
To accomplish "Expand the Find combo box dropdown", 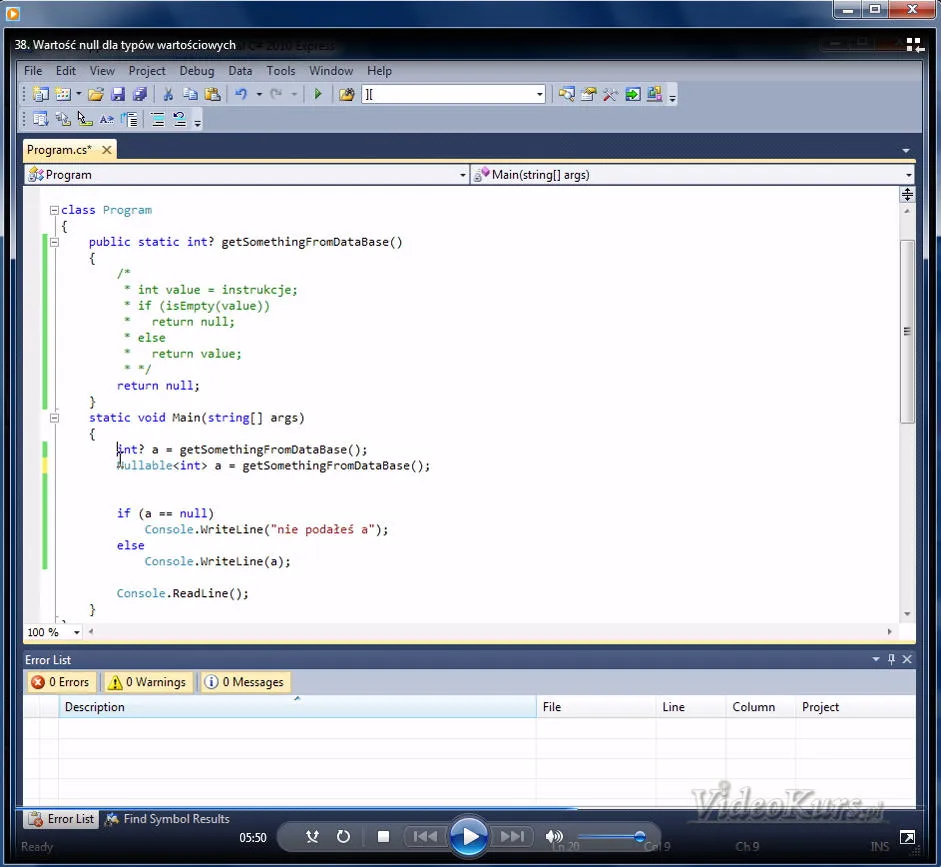I will [x=540, y=94].
